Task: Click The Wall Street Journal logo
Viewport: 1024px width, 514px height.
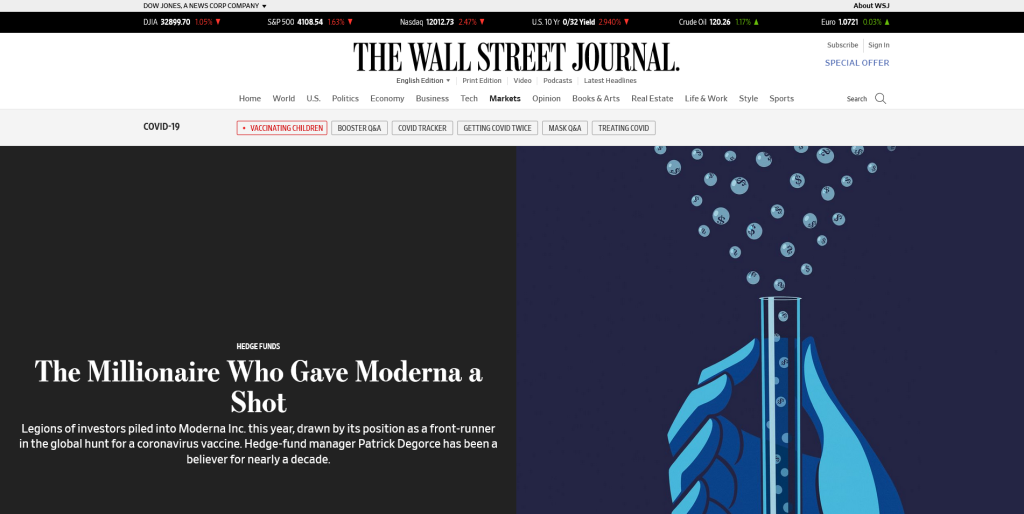Action: [517, 57]
